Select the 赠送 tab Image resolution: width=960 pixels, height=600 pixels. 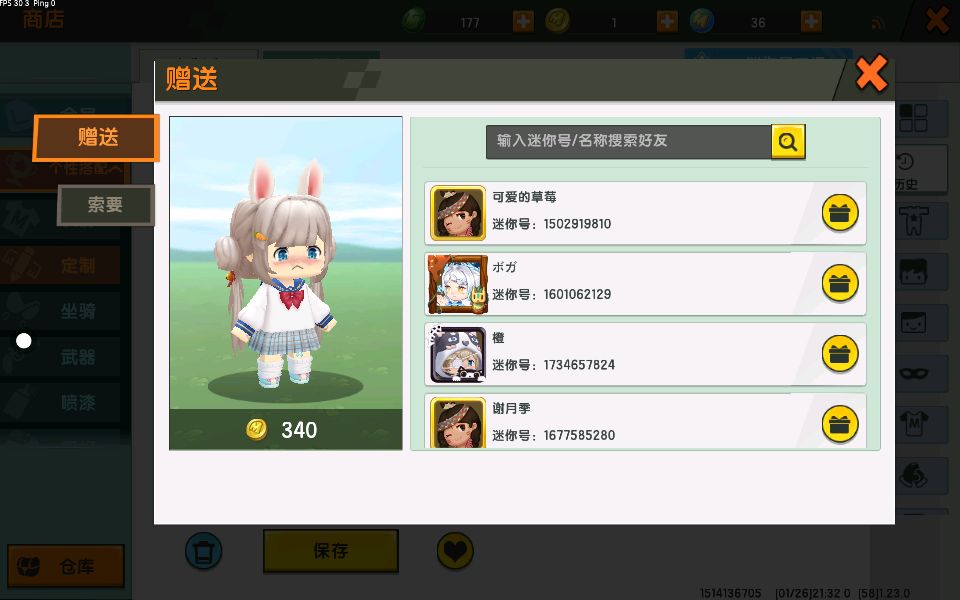click(96, 137)
